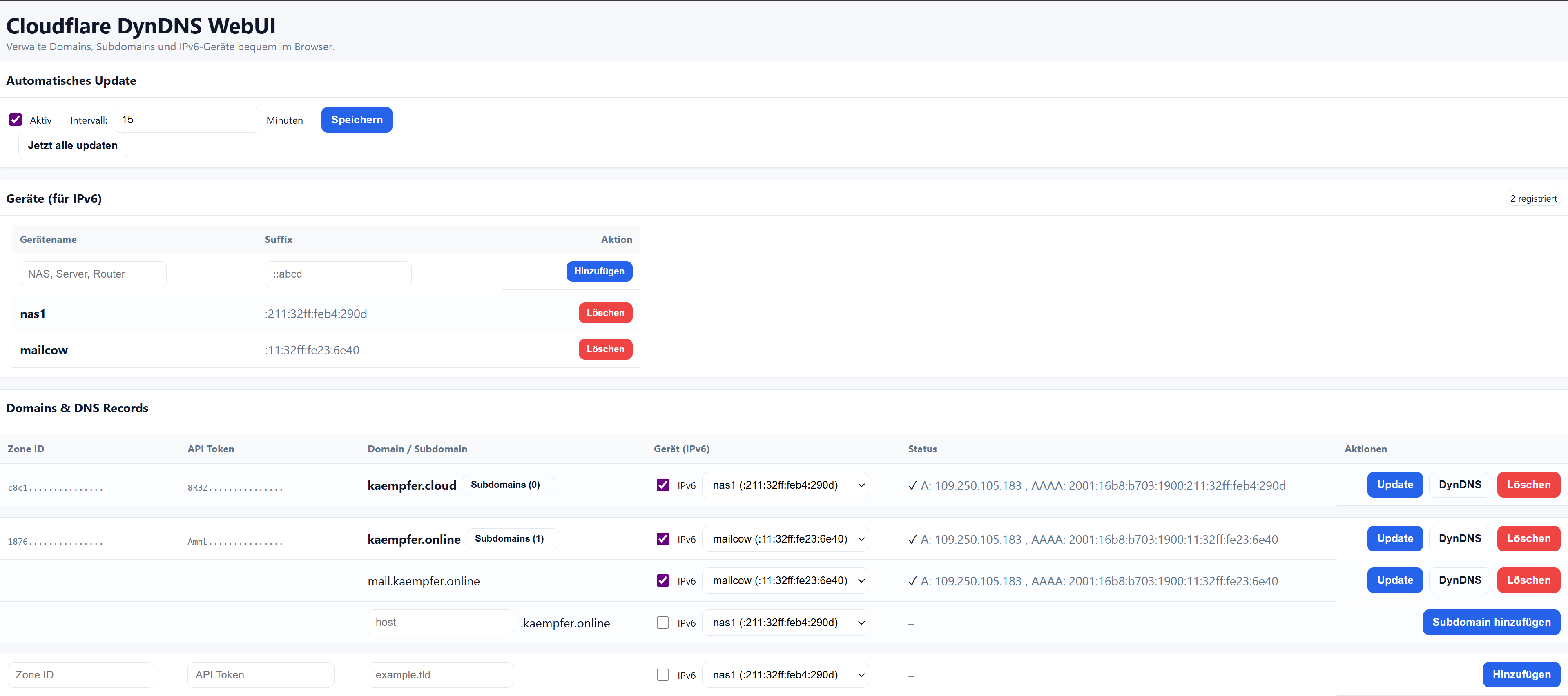Screen dimensions: 1568x696
Task: Uncheck IPv6 for mail.kaempfer.online
Action: point(663,580)
